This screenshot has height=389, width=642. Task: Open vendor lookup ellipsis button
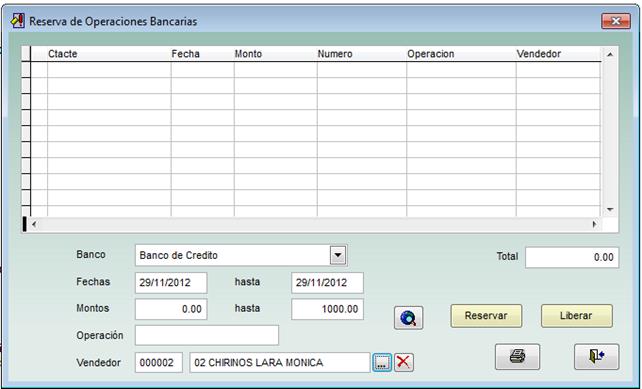pyautogui.click(x=382, y=362)
